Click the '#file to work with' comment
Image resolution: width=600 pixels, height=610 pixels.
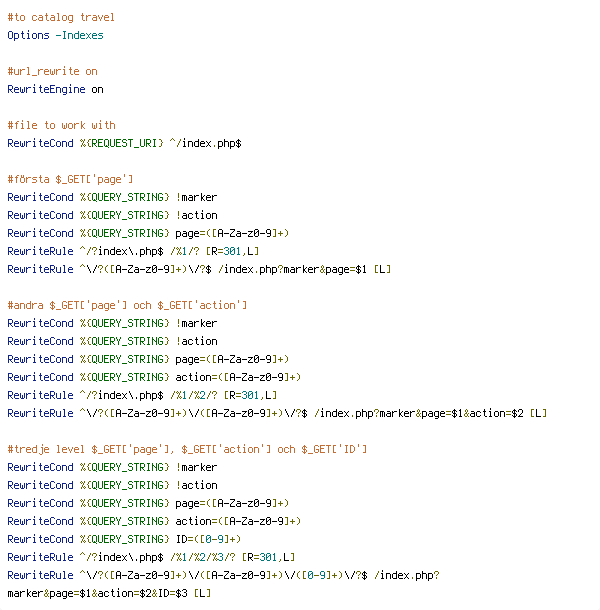[61, 125]
